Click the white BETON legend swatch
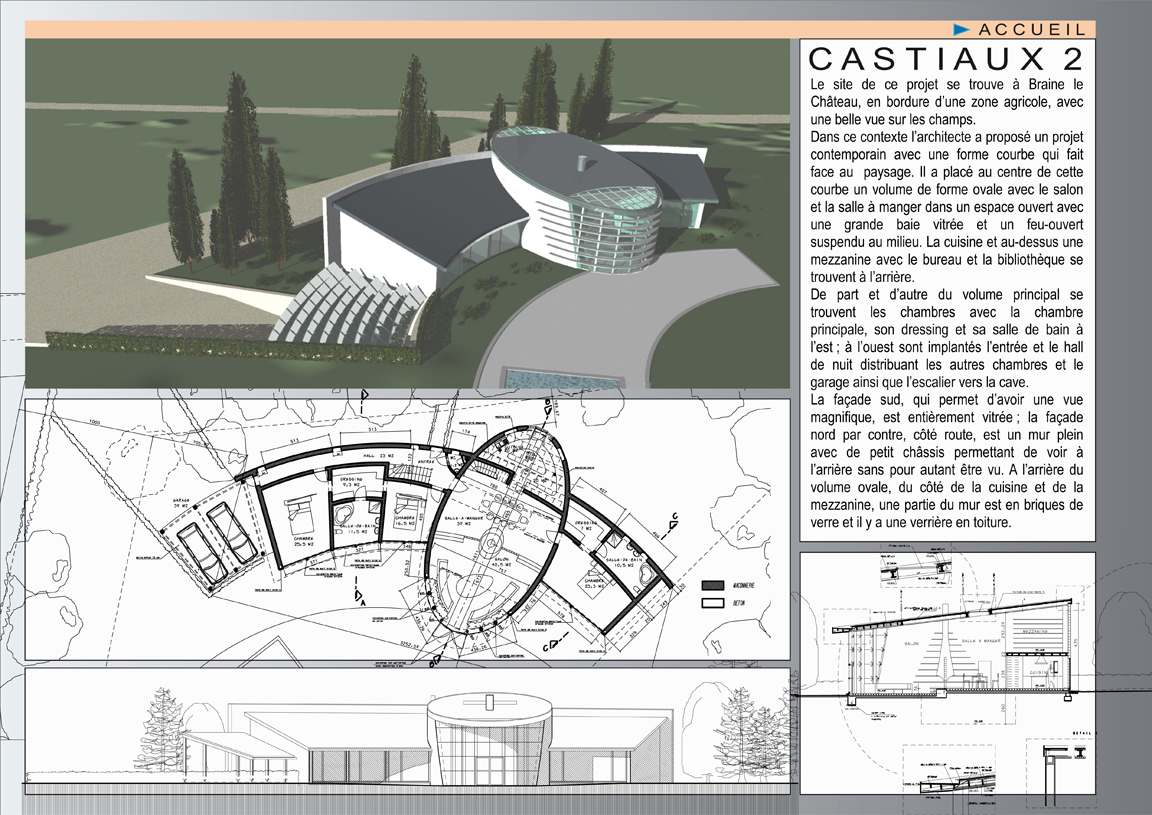The width and height of the screenshot is (1152, 815). tap(713, 603)
